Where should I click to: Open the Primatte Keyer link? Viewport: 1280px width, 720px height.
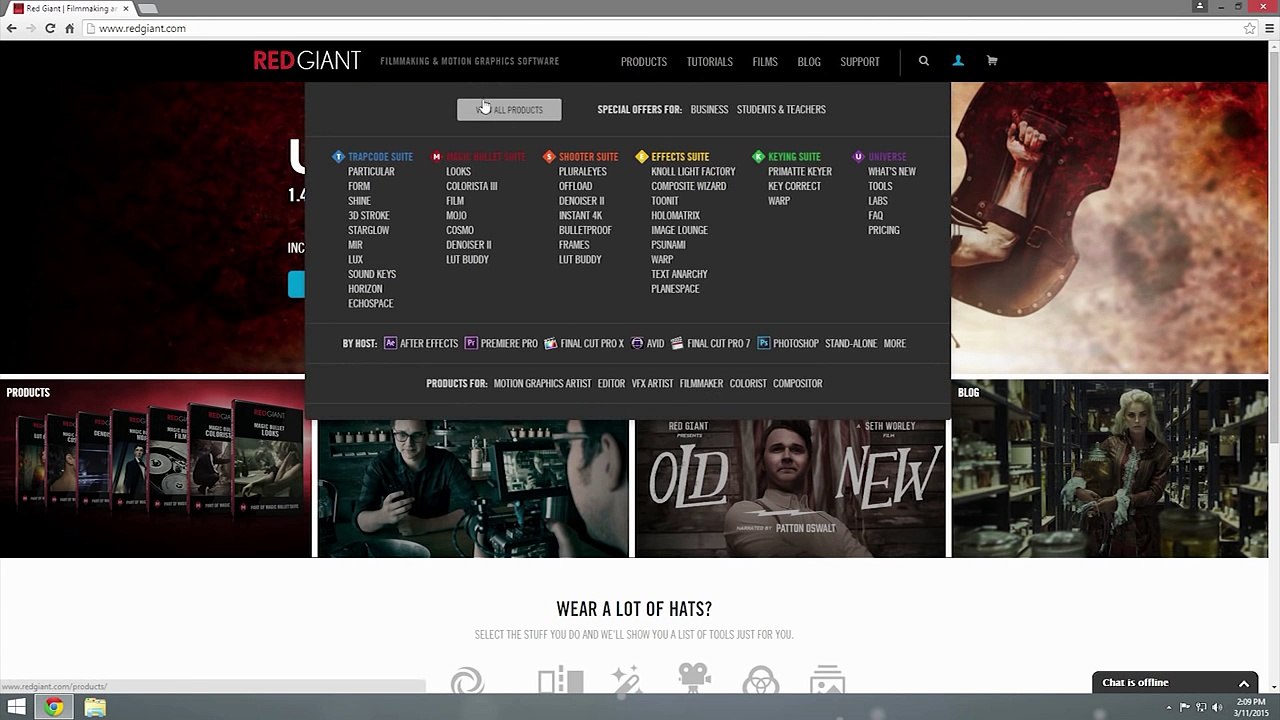(x=800, y=172)
